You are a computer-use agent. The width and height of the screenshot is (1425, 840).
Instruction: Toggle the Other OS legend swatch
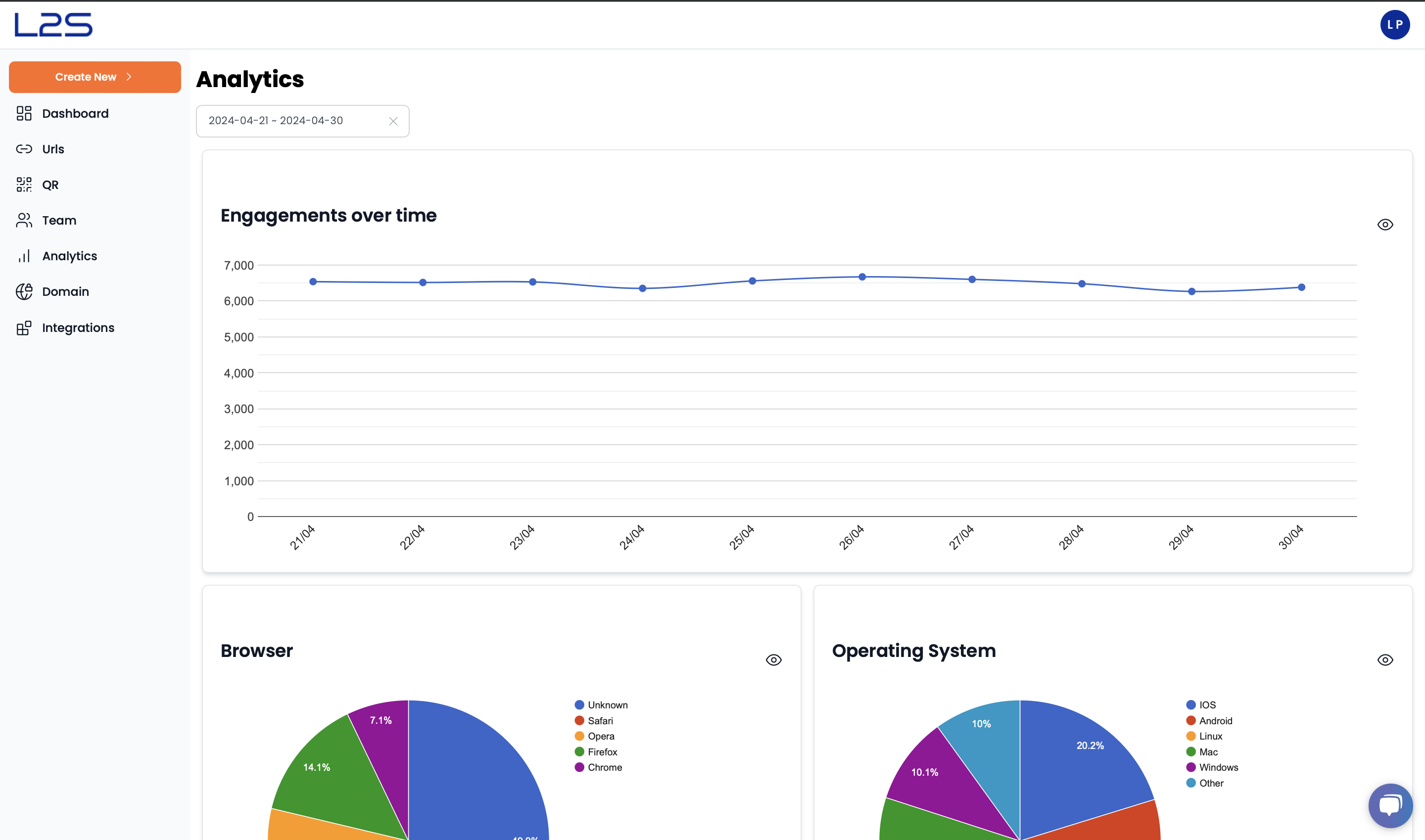[x=1190, y=783]
